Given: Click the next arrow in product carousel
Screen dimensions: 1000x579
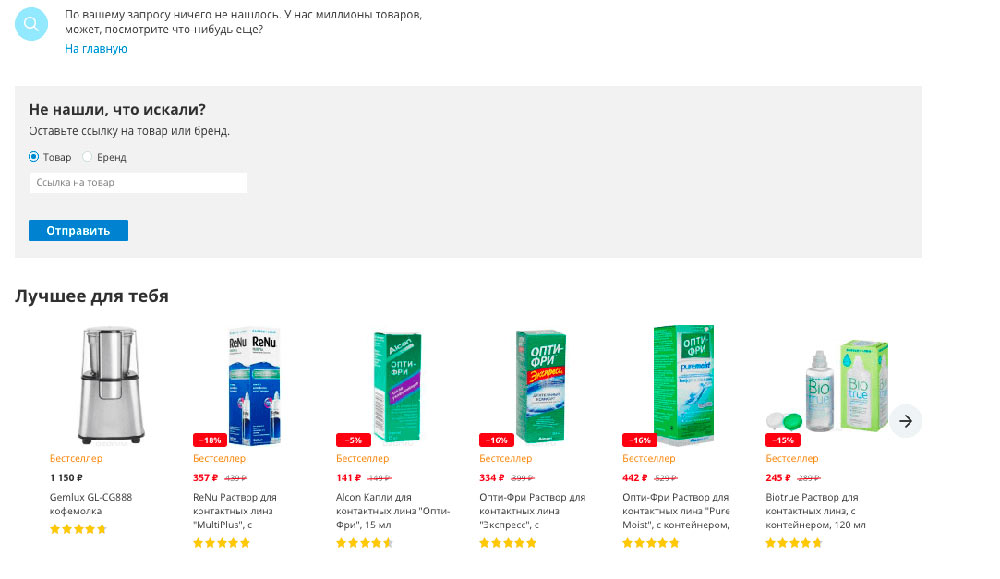Looking at the screenshot, I should tap(906, 421).
